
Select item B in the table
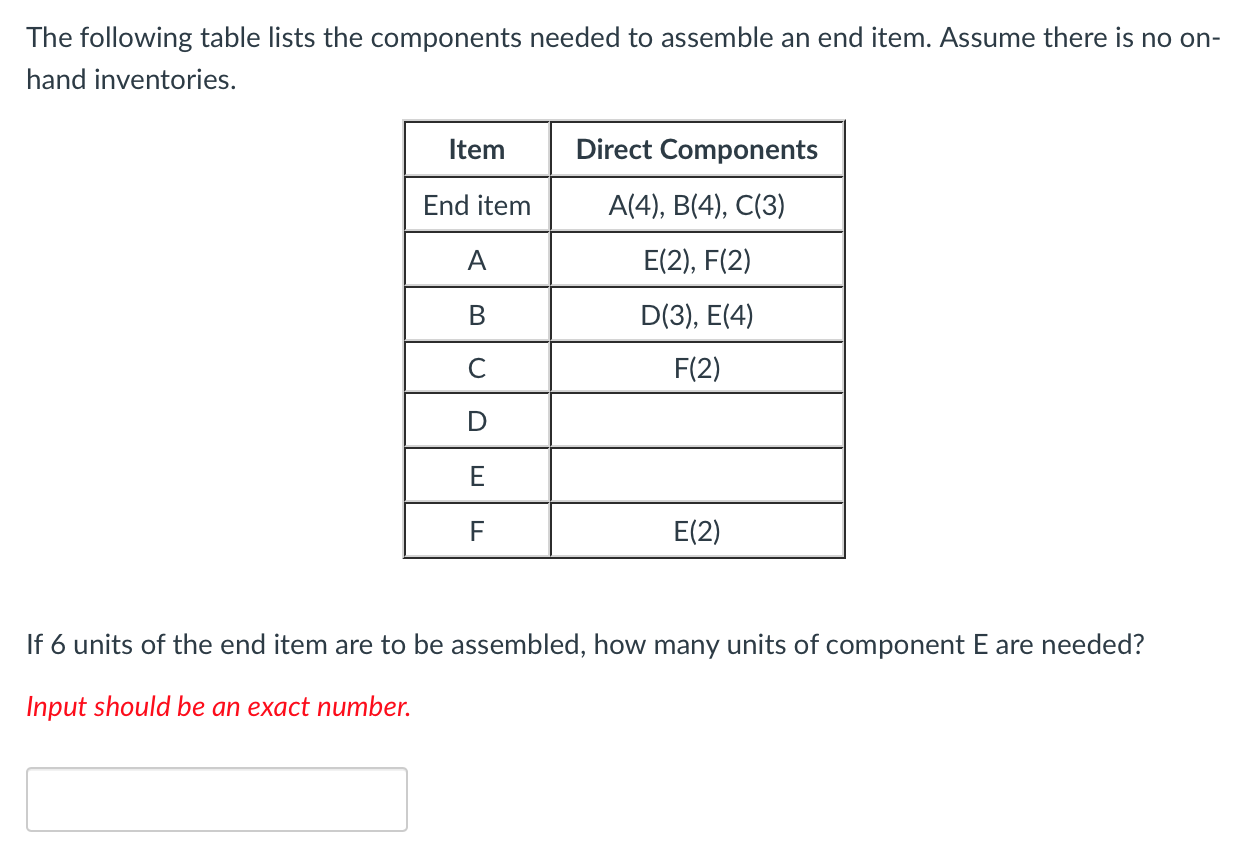(476, 313)
